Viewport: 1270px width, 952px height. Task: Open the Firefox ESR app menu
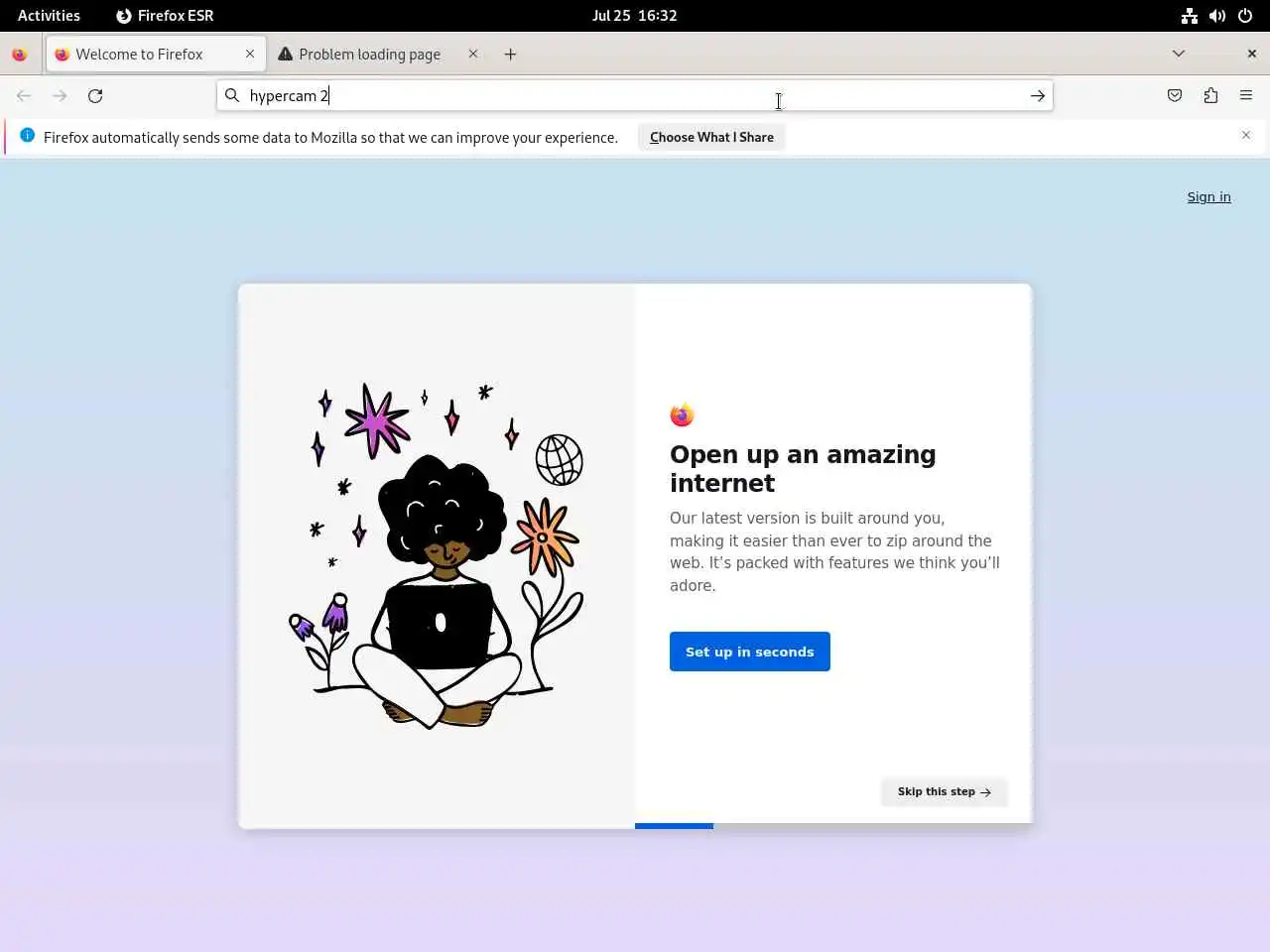[x=165, y=16]
